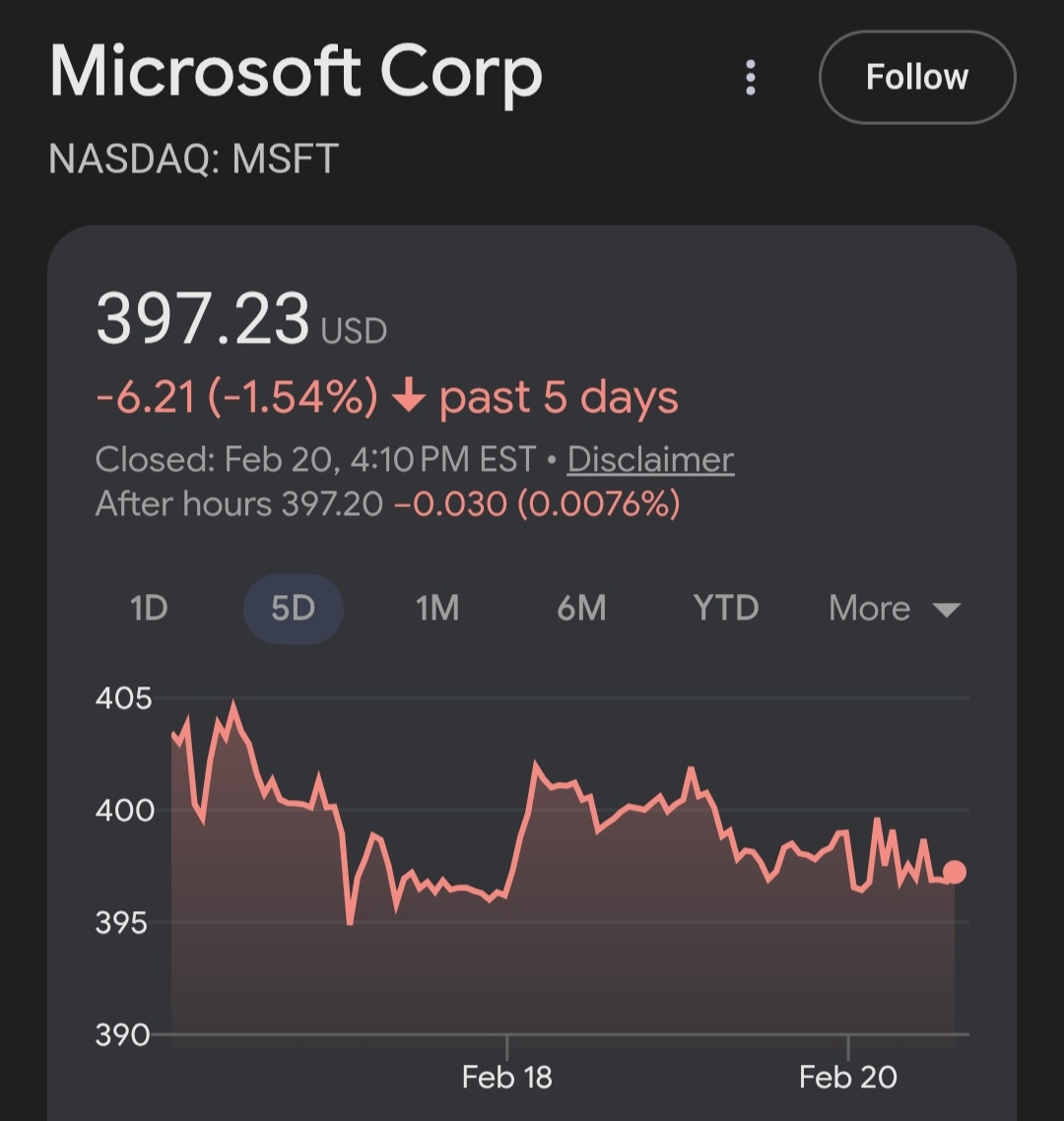Click the Feb 18 axis label
The width and height of the screenshot is (1064, 1121).
[506, 1077]
